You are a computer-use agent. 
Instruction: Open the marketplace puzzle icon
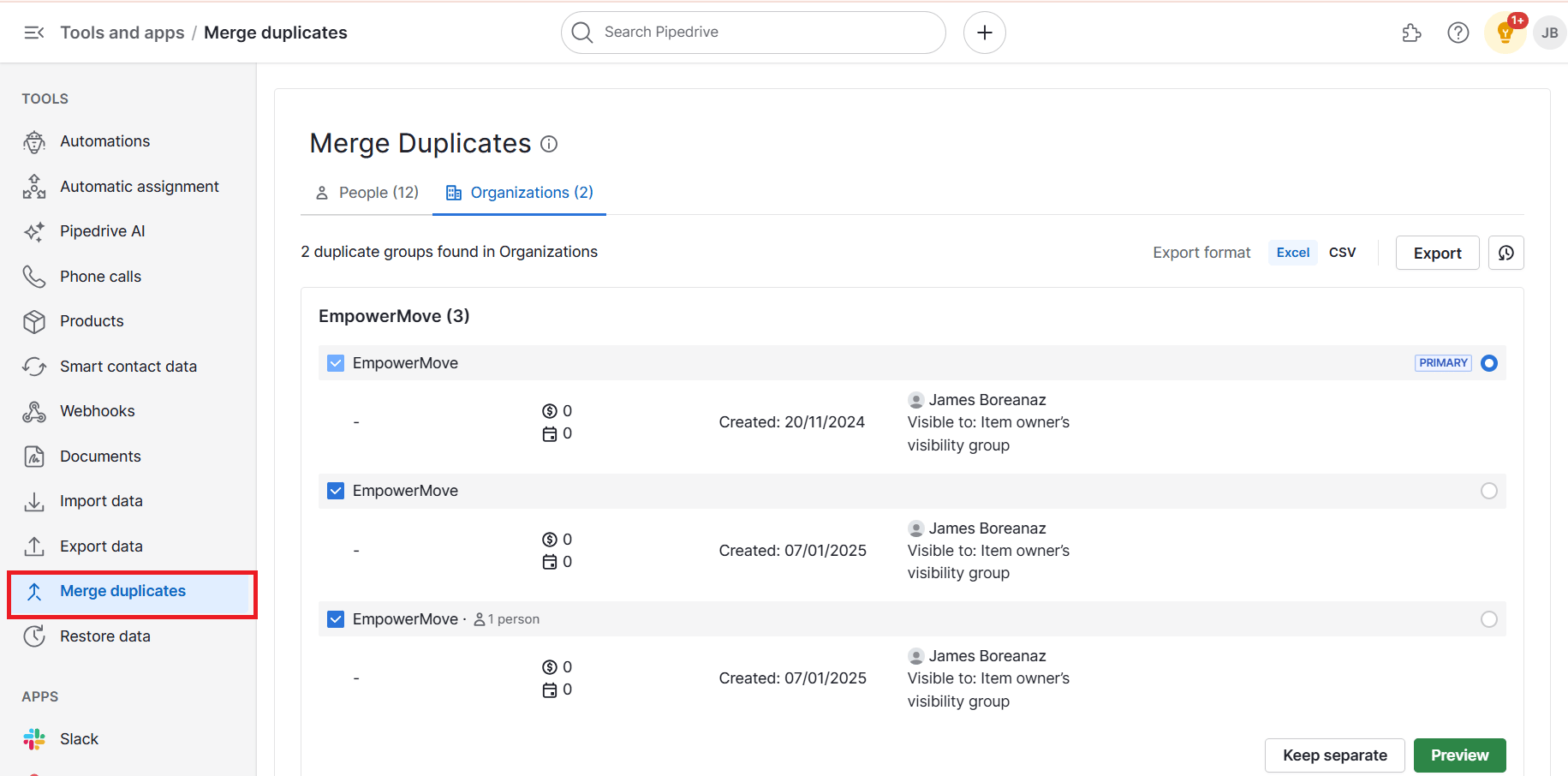coord(1411,33)
